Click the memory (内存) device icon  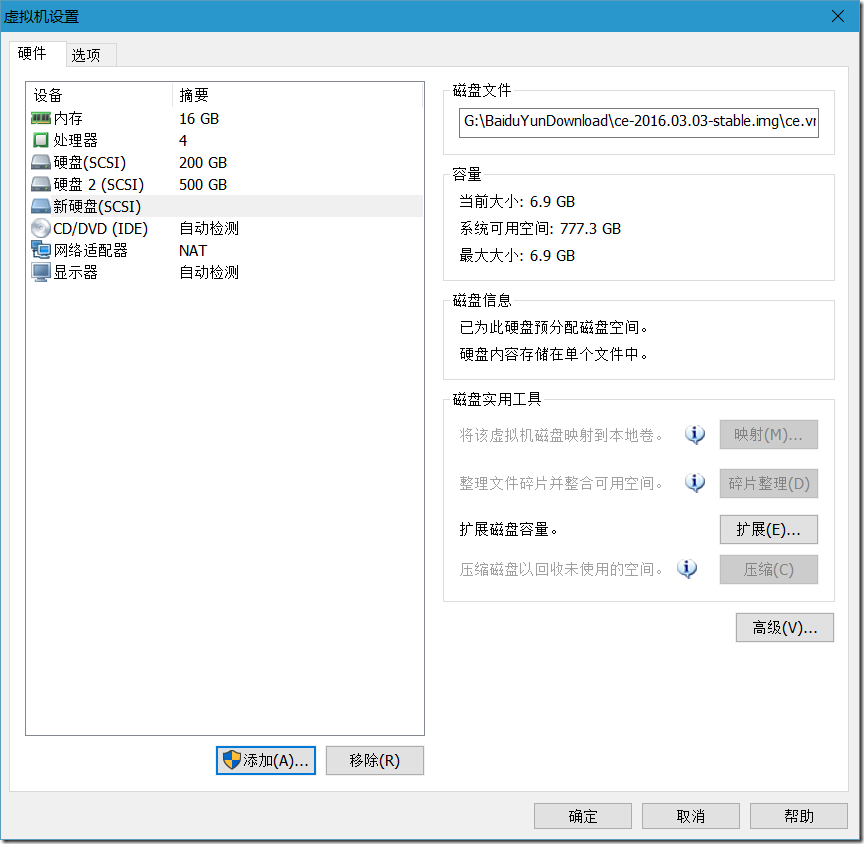pos(41,118)
